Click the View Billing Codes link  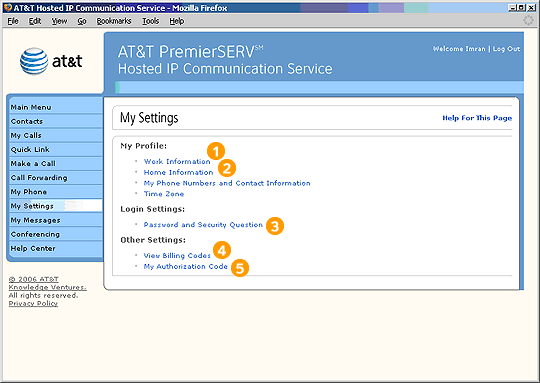coord(177,256)
